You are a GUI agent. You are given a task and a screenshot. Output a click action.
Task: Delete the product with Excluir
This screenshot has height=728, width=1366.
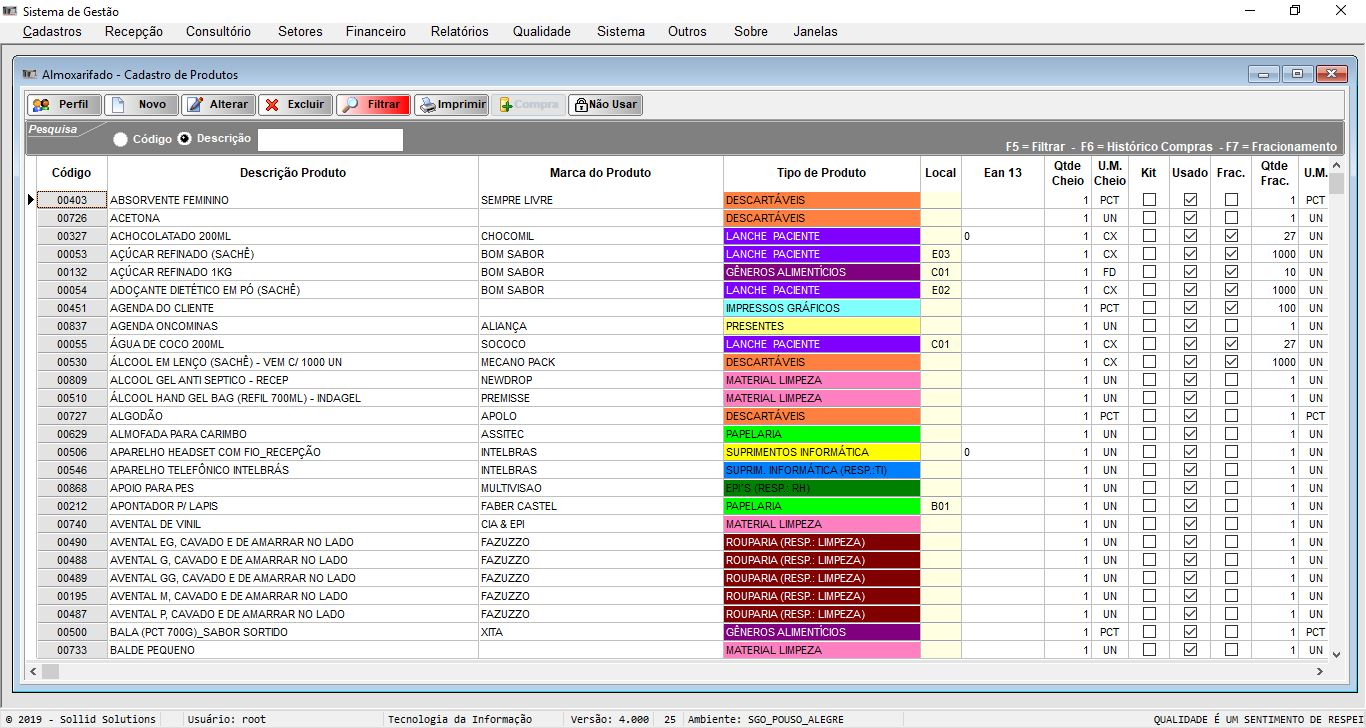(295, 104)
